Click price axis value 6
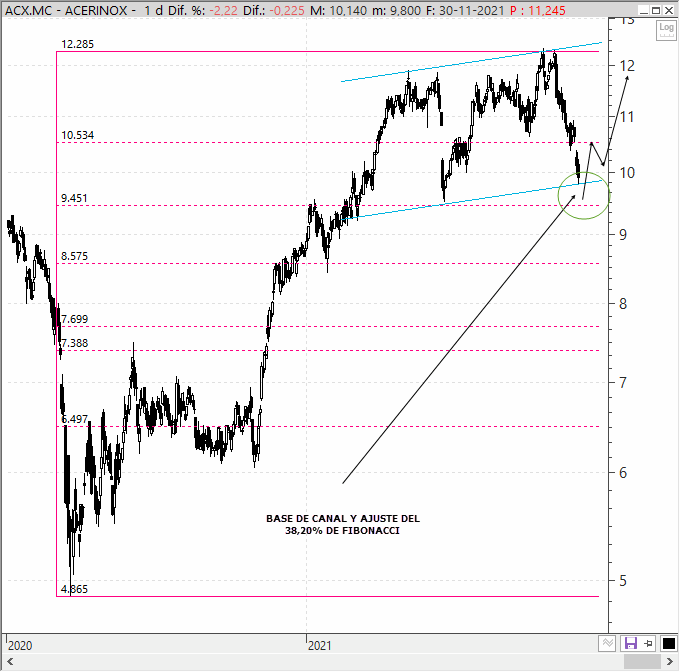Viewport: 680px width, 672px height. 623,473
